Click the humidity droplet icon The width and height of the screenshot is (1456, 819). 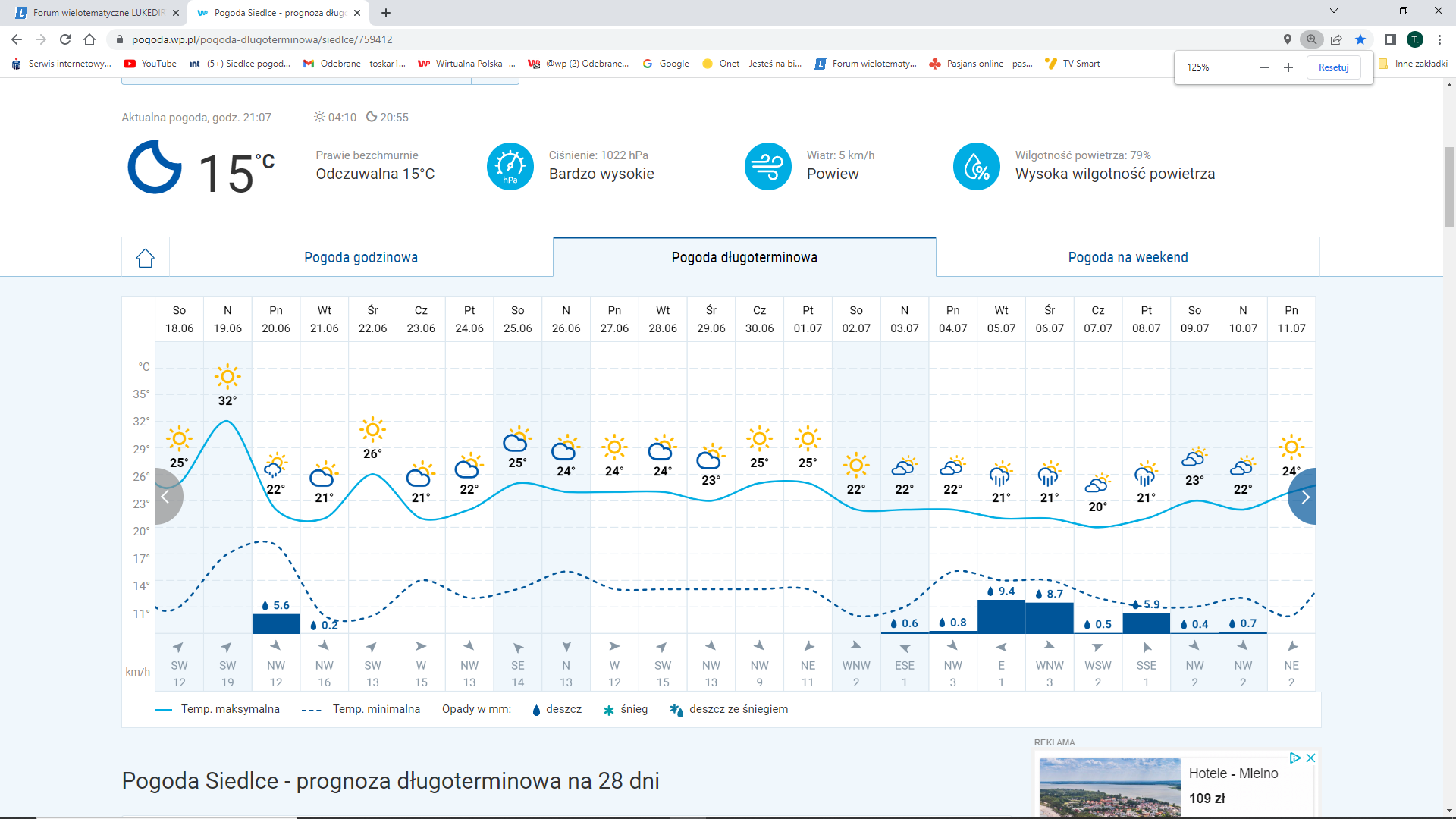[976, 166]
